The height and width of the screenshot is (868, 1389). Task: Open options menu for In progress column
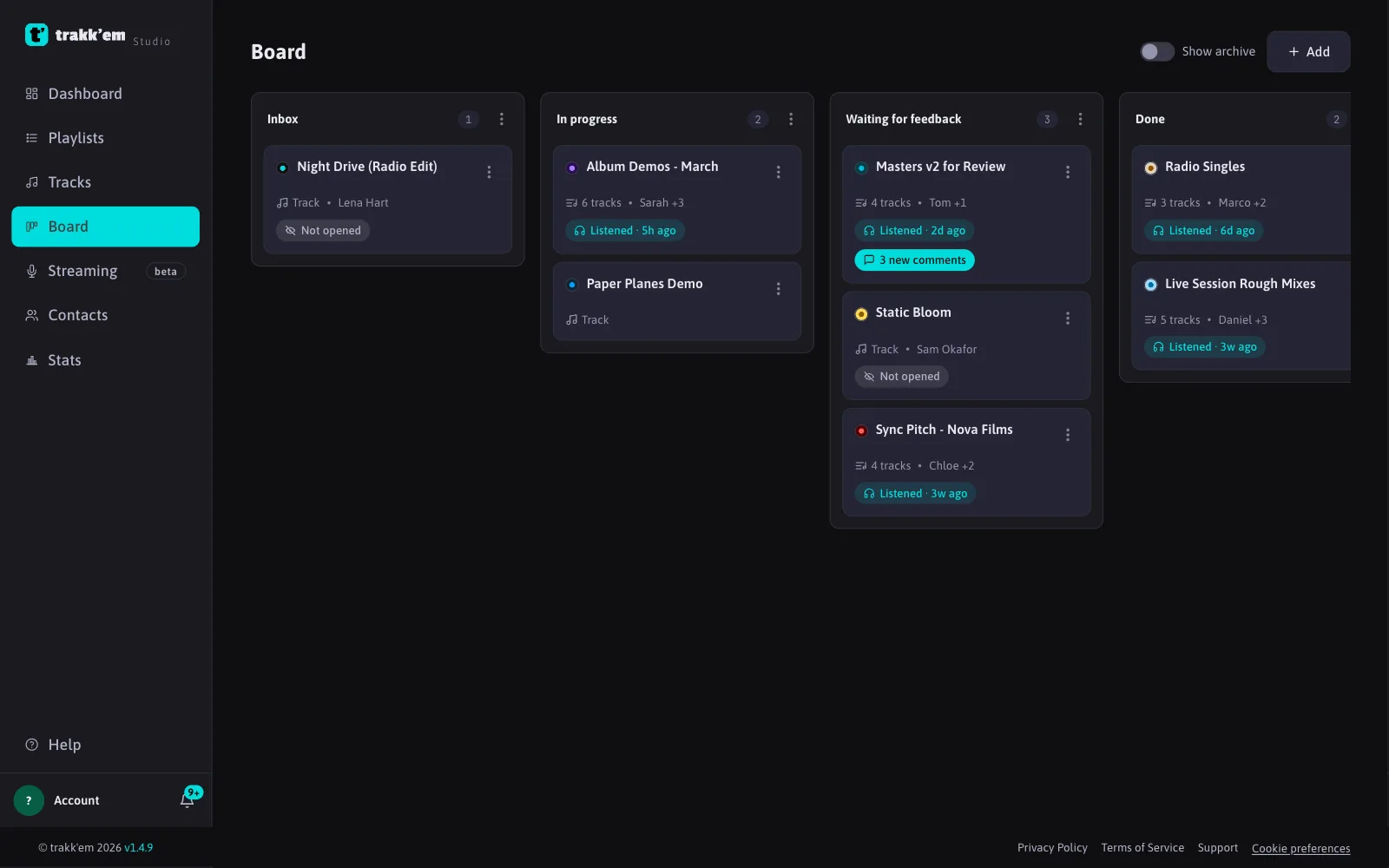tap(790, 119)
